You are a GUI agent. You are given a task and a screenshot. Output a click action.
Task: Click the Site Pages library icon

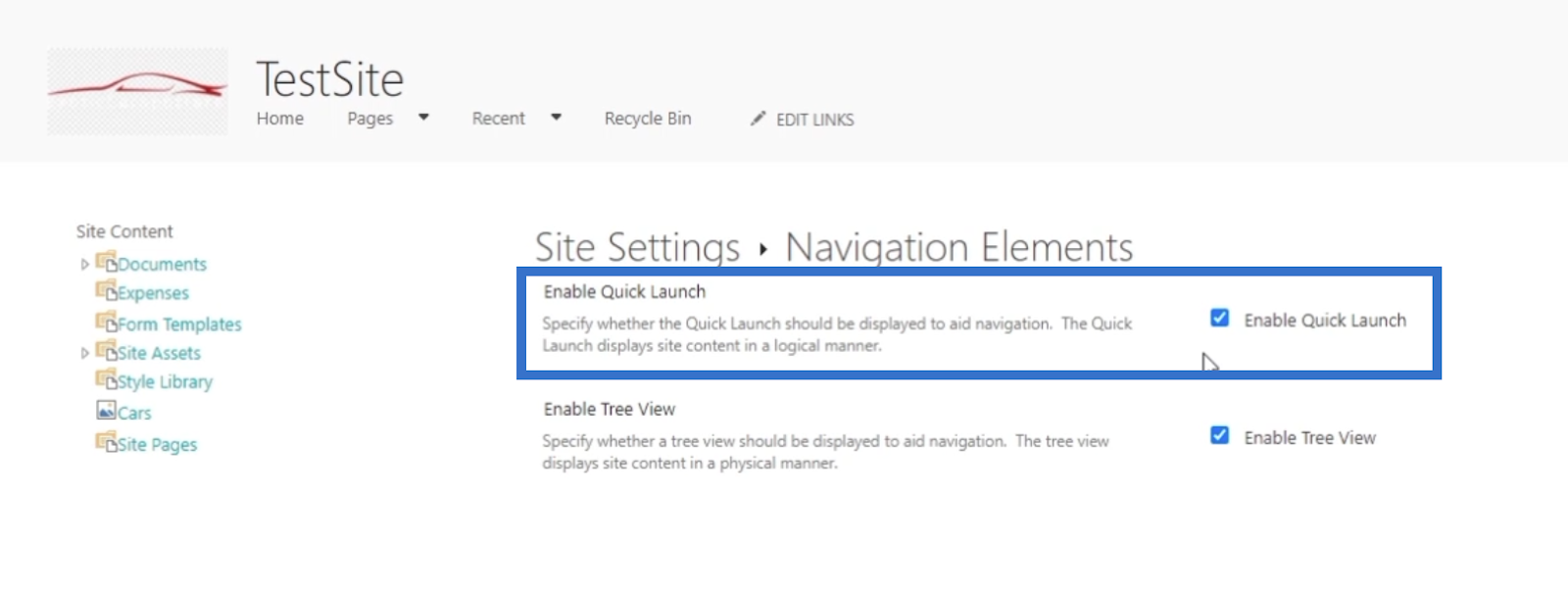pos(106,442)
